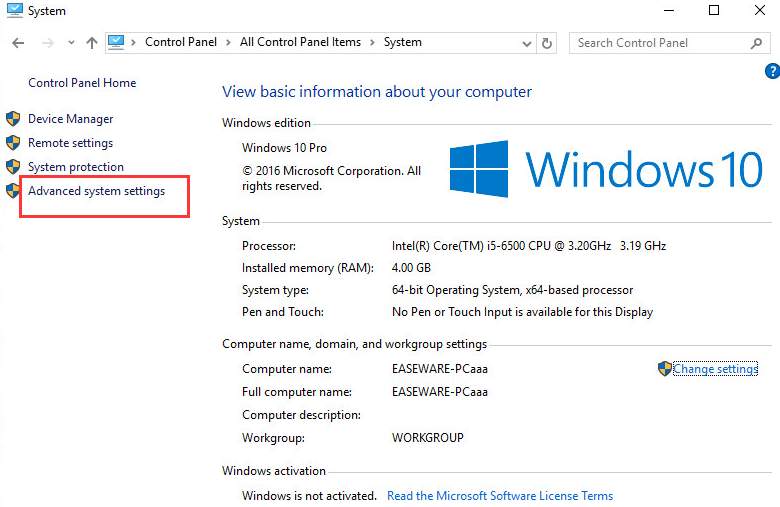
Task: Click shield icon next to Change settings
Action: point(665,369)
